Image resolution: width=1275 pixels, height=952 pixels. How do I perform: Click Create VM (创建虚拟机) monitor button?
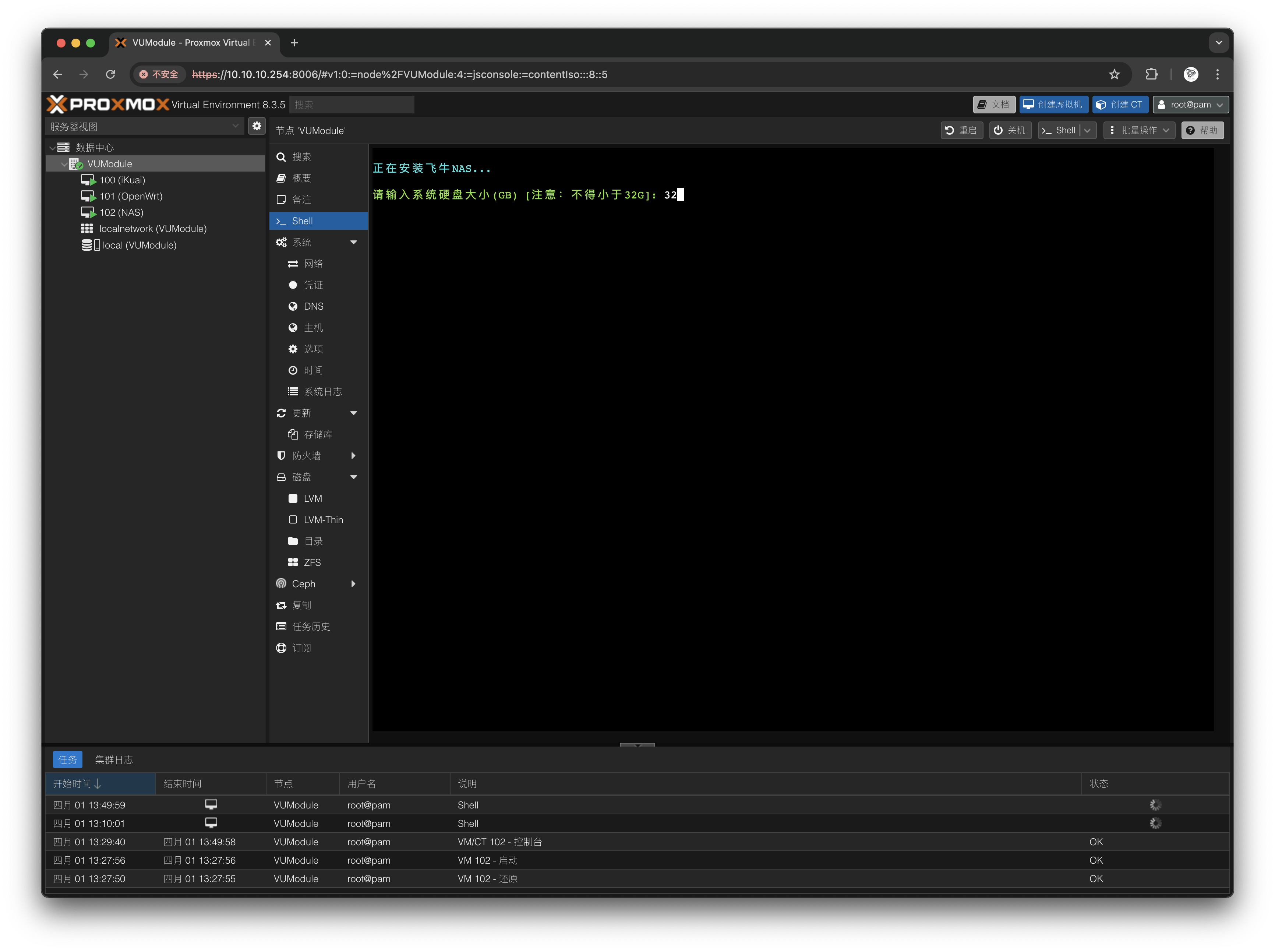(x=1053, y=104)
